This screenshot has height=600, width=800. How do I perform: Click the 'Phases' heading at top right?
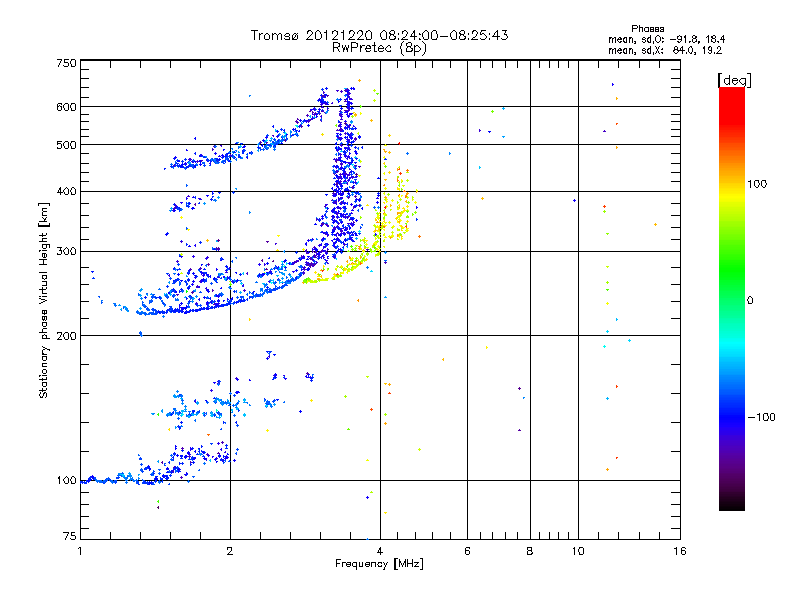[647, 29]
